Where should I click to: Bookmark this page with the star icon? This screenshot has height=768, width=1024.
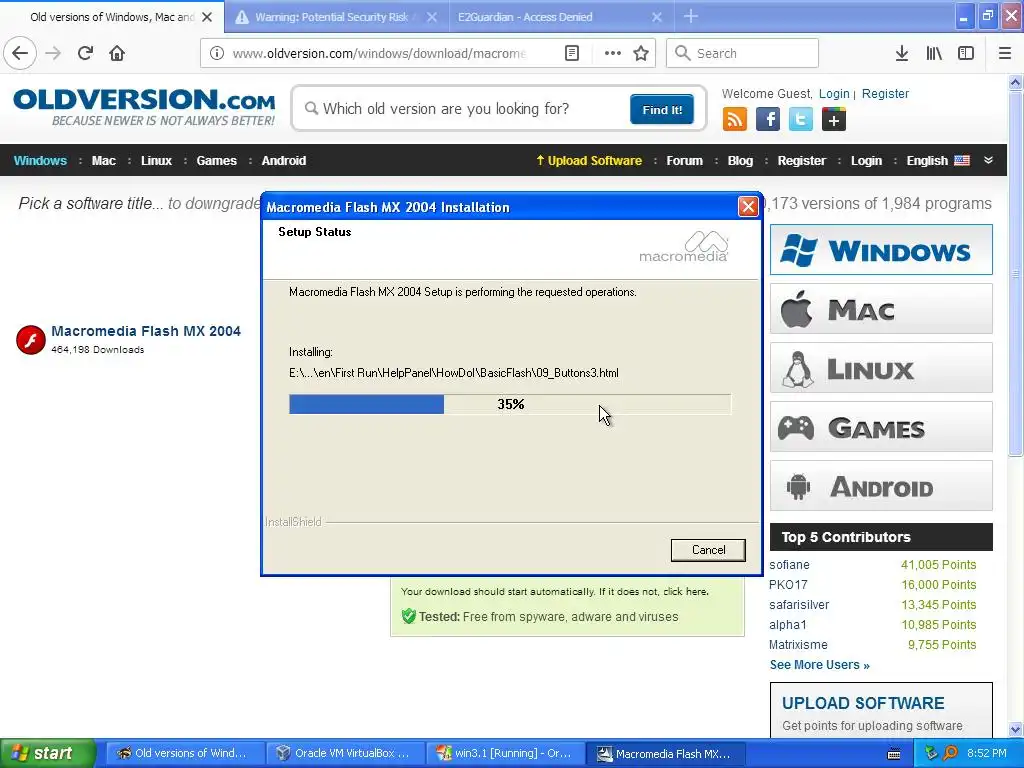[x=641, y=53]
